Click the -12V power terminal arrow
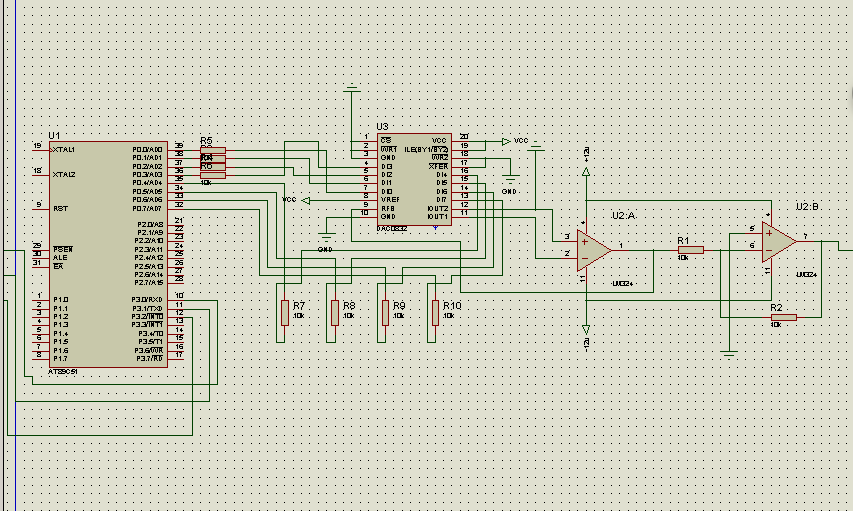 coord(586,330)
